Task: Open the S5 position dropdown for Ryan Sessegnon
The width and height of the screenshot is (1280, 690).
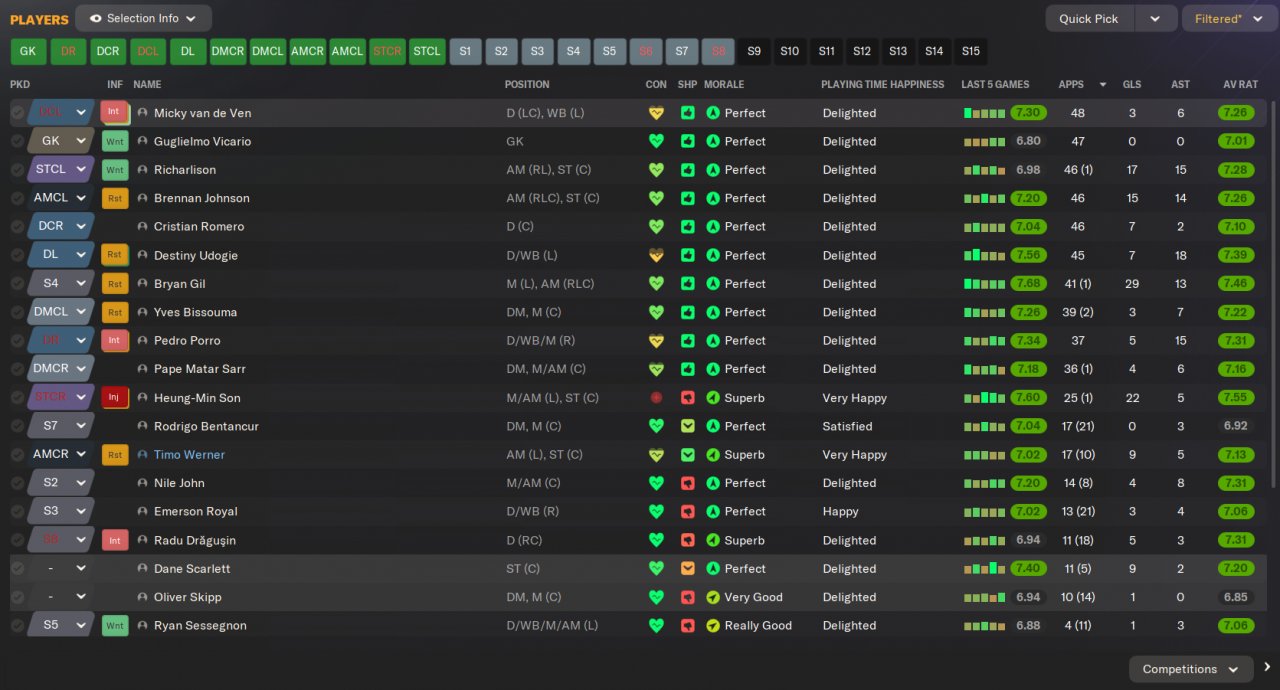Action: pos(61,625)
